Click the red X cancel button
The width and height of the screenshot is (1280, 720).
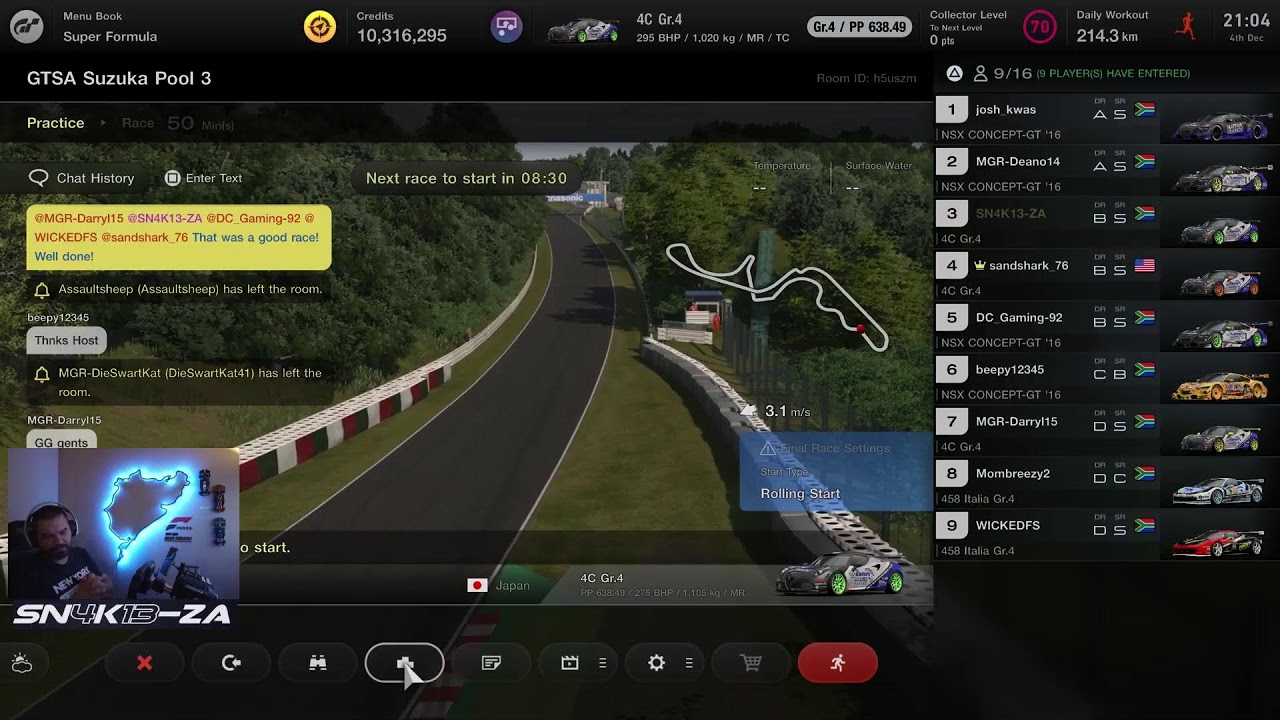click(x=145, y=663)
